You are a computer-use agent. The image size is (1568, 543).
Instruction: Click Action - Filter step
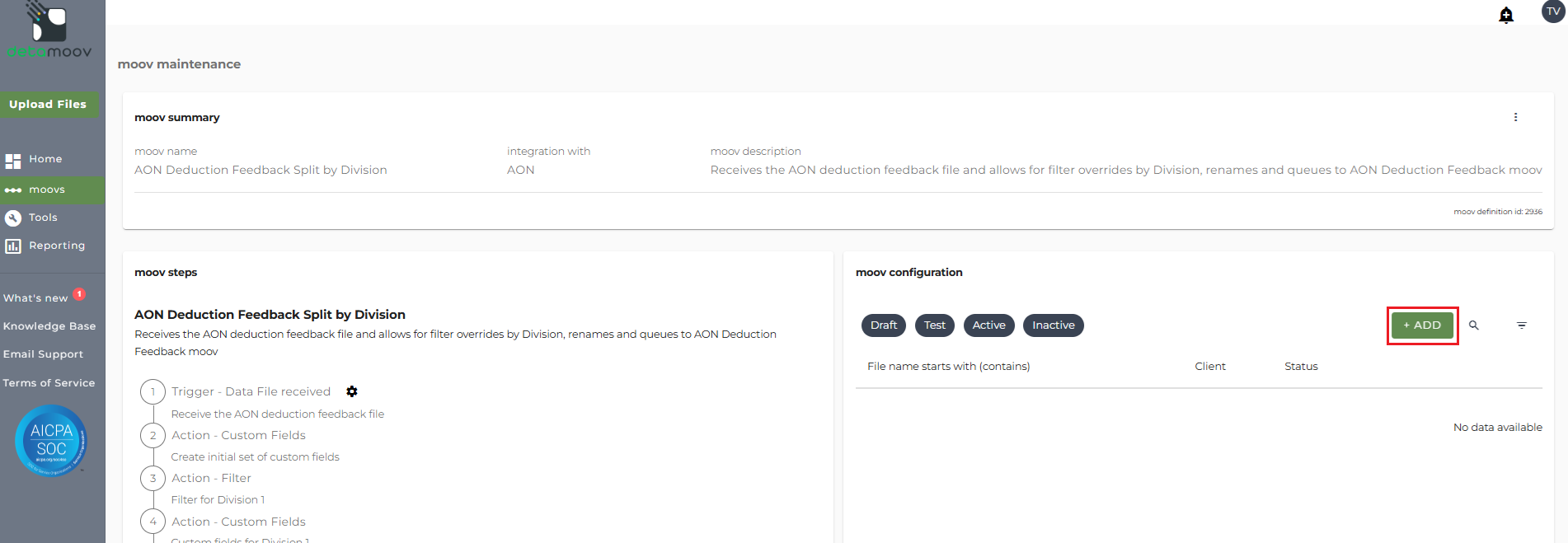pyautogui.click(x=211, y=478)
